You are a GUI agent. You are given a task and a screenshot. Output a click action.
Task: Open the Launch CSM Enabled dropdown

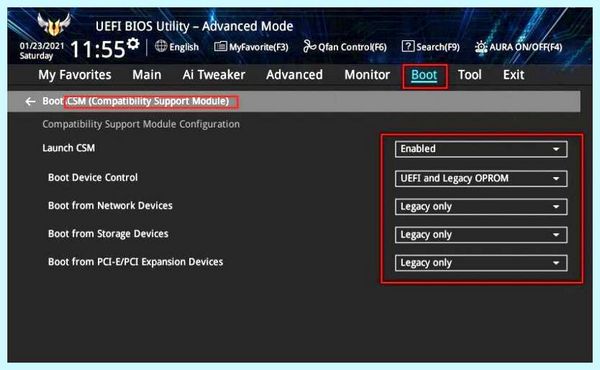pos(481,149)
